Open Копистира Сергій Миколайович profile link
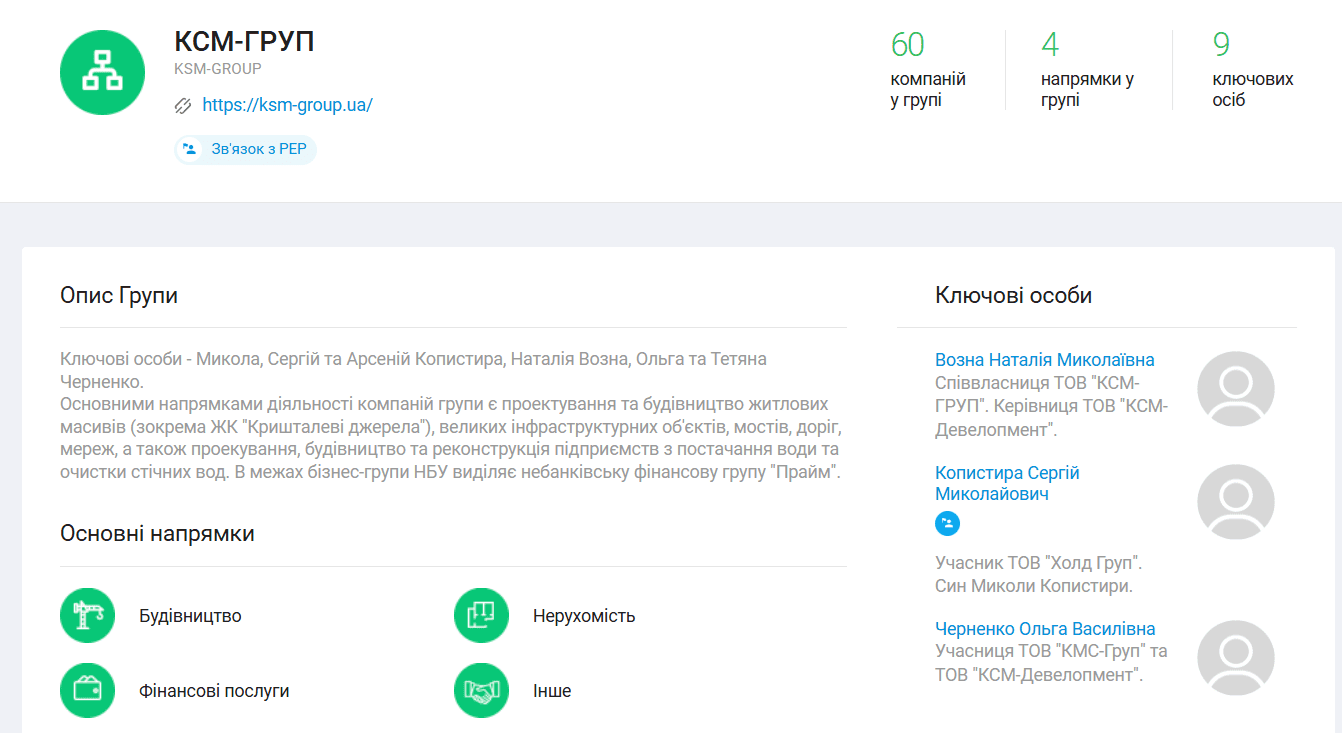Screen dimensions: 1342x733 [x=1007, y=483]
